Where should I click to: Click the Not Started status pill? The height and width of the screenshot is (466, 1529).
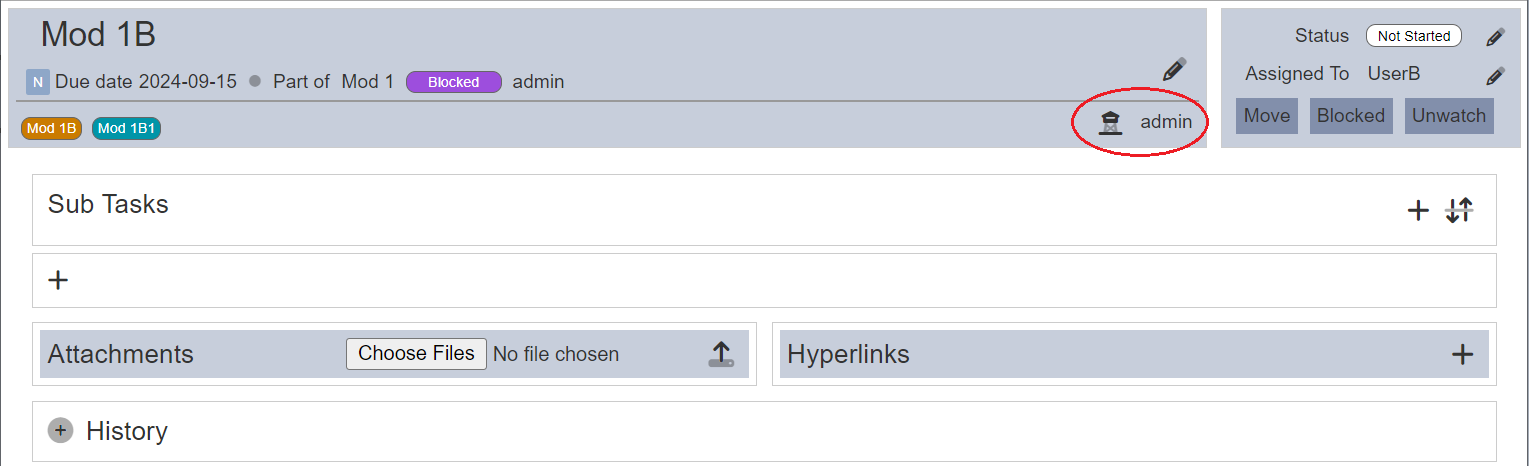1414,36
